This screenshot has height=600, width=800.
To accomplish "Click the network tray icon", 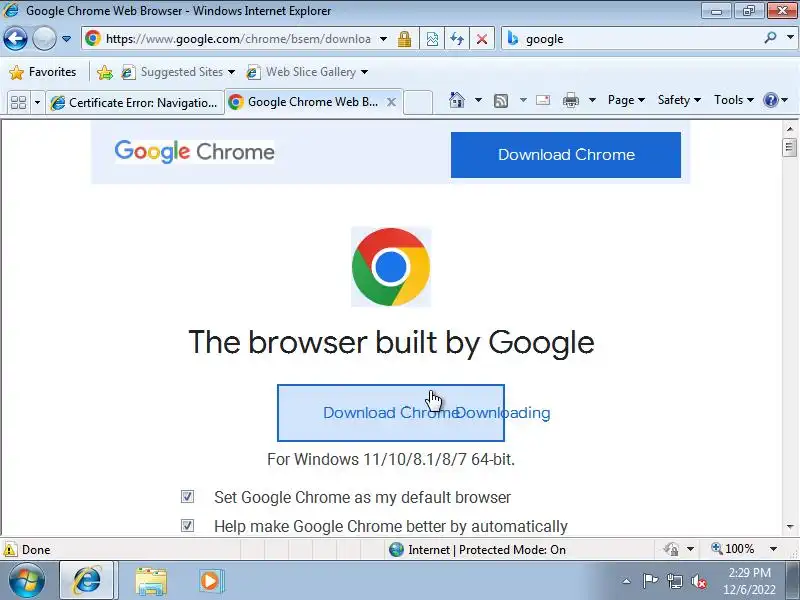I will point(674,581).
